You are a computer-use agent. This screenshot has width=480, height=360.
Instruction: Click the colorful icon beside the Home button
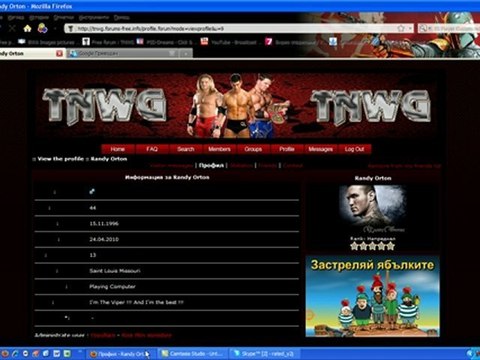43,29
